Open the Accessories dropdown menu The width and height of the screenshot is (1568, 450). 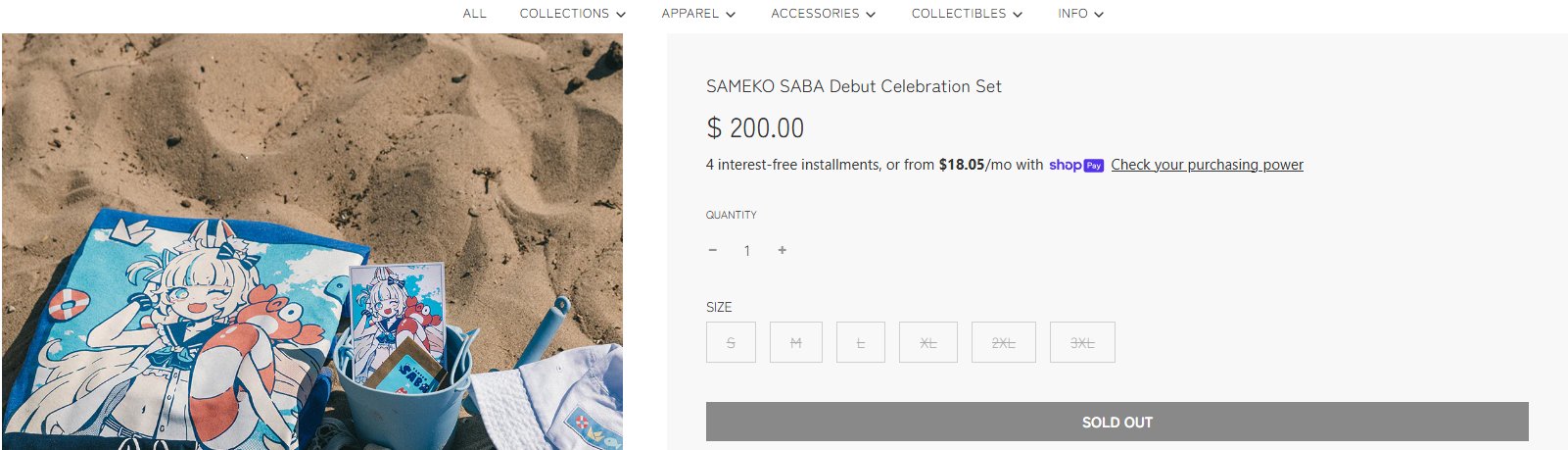[823, 14]
